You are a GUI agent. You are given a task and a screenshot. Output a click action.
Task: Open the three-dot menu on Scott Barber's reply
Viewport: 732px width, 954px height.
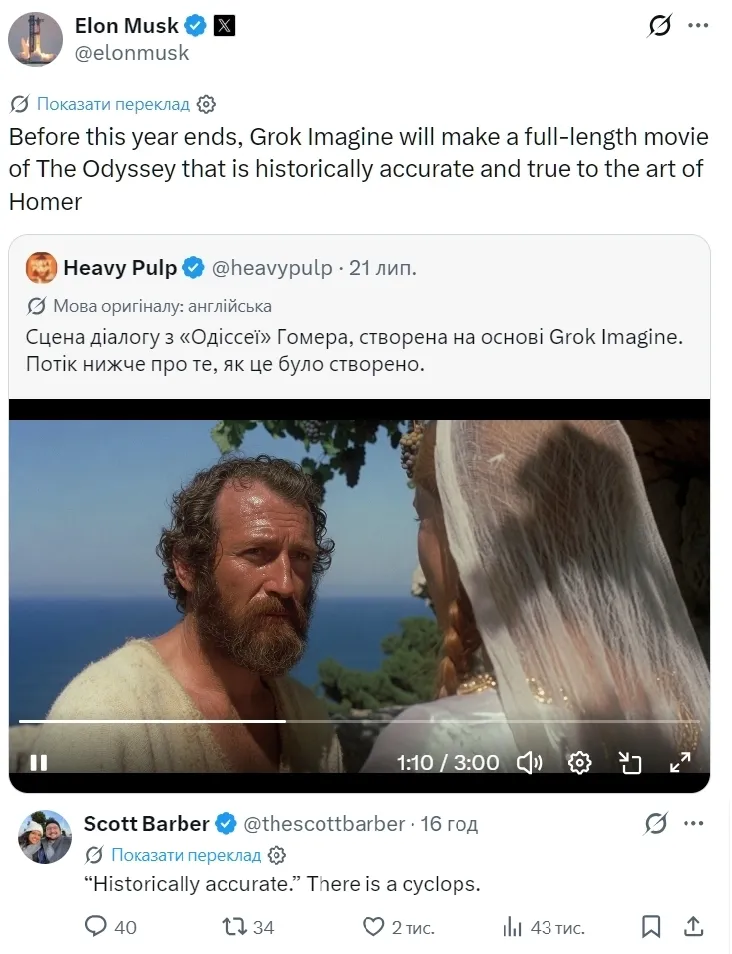pos(694,824)
